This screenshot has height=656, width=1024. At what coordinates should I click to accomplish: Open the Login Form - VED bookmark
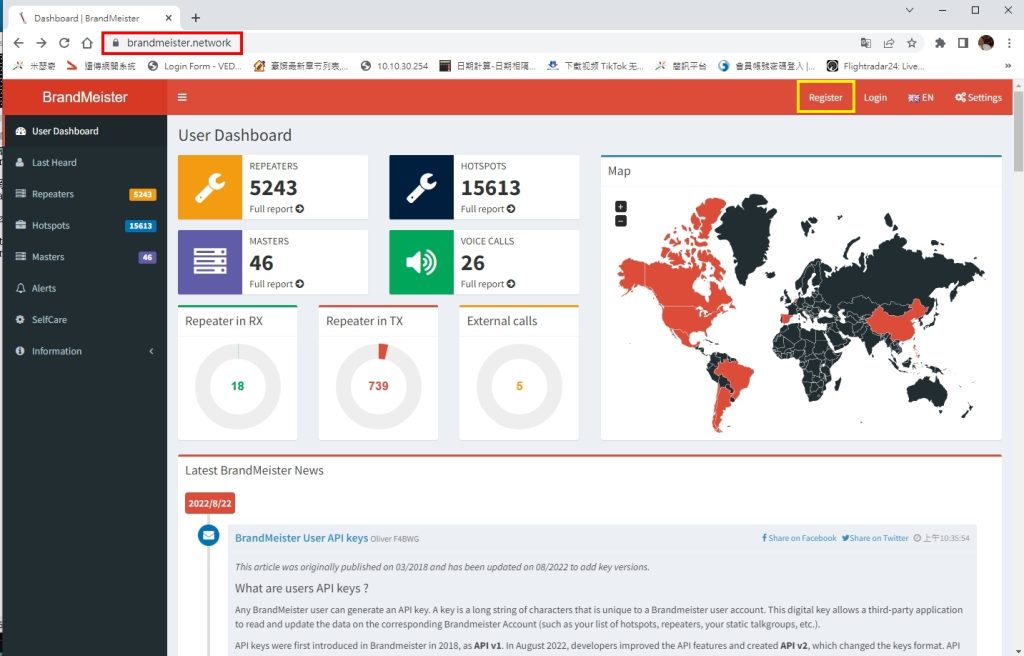pyautogui.click(x=195, y=66)
